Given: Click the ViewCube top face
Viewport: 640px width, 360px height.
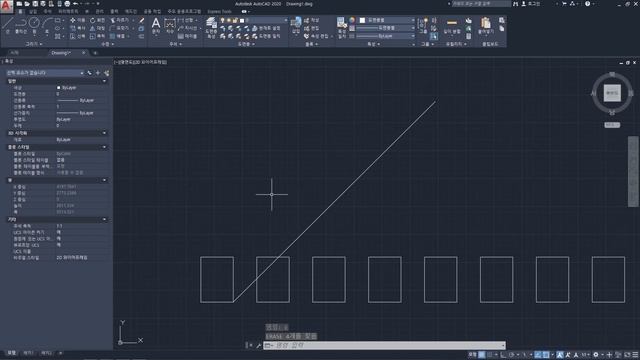Looking at the screenshot, I should click(612, 93).
